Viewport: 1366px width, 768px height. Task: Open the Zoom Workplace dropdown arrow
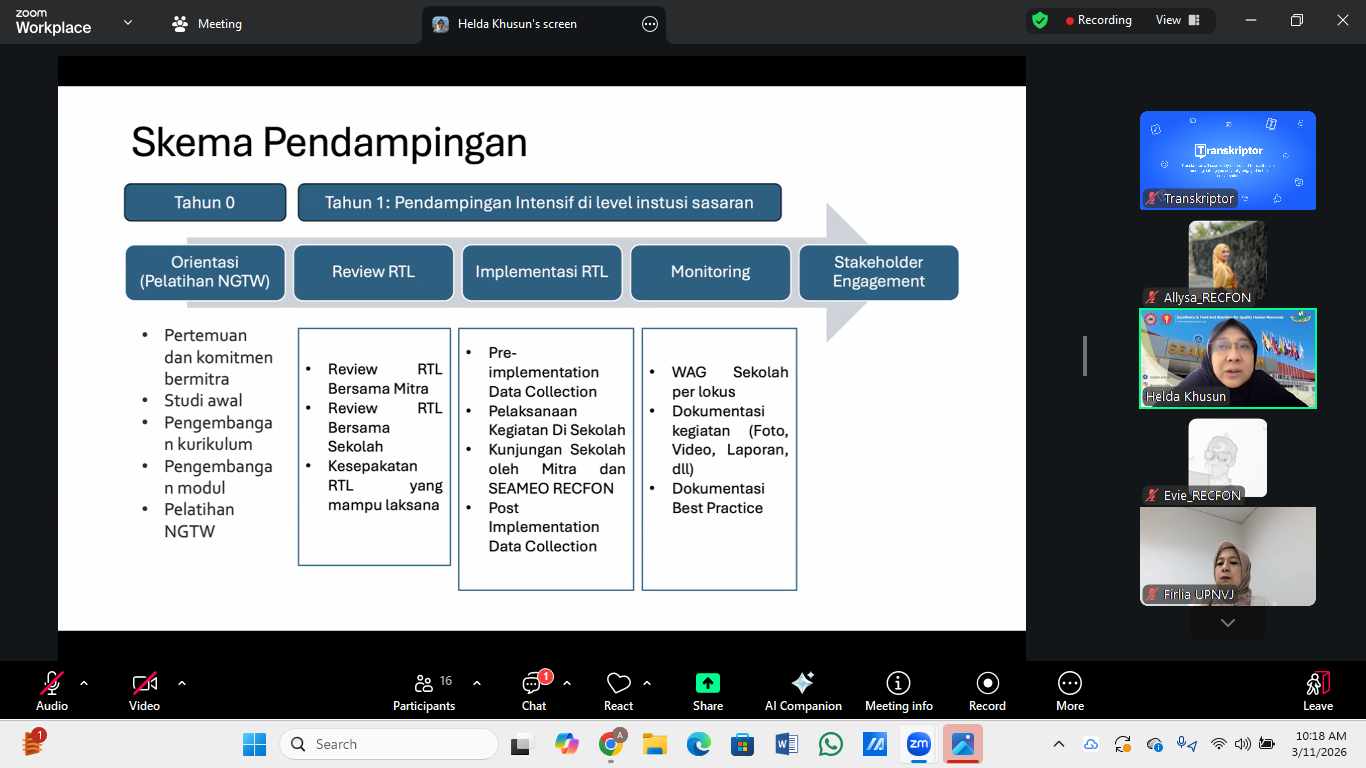(128, 23)
